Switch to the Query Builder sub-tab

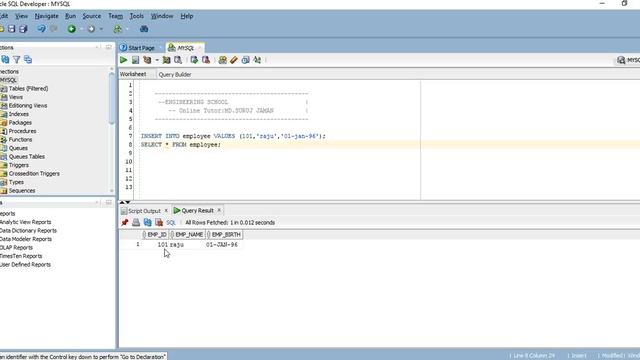175,75
